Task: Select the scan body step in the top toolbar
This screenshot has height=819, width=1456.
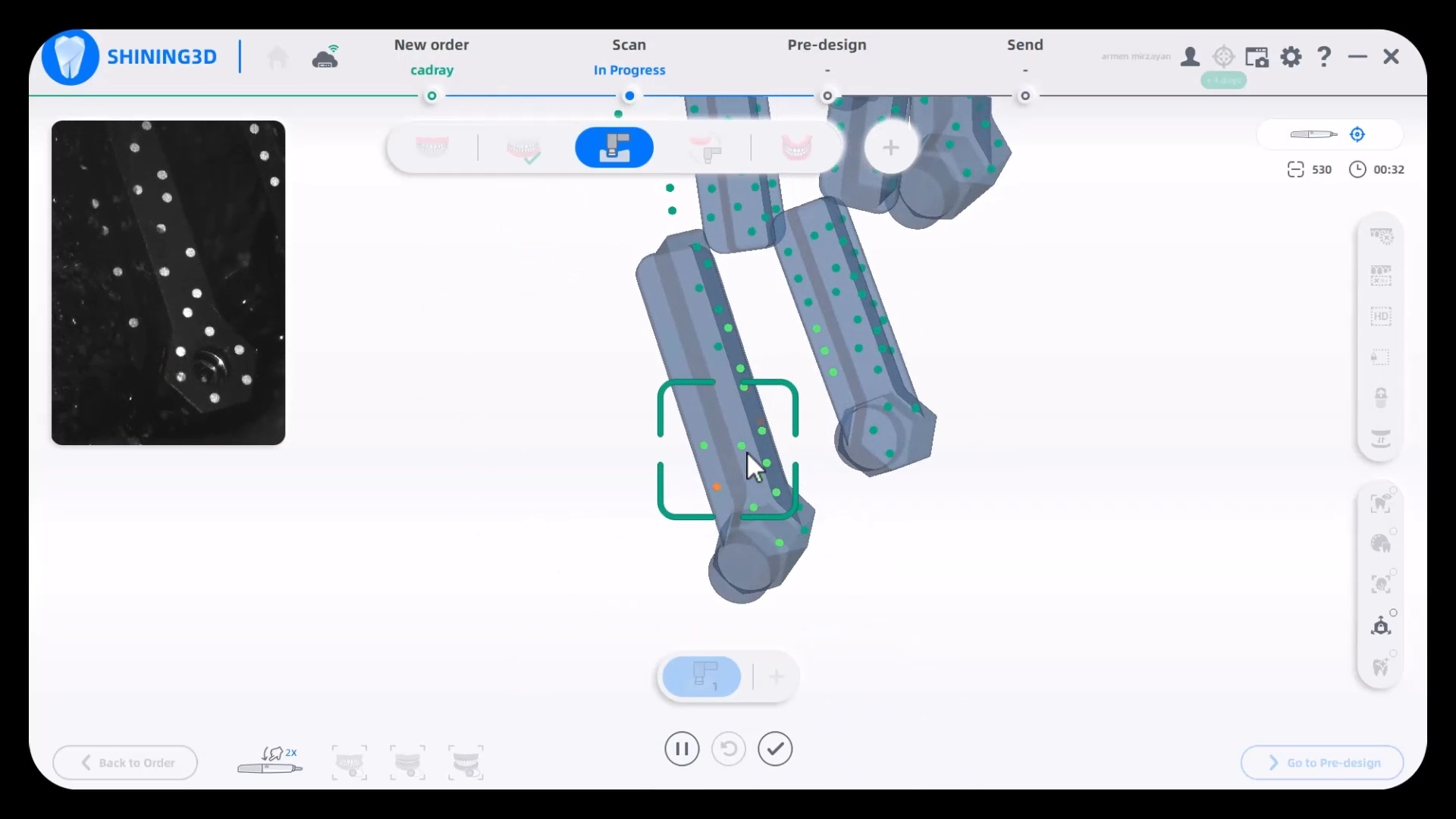Action: (614, 147)
